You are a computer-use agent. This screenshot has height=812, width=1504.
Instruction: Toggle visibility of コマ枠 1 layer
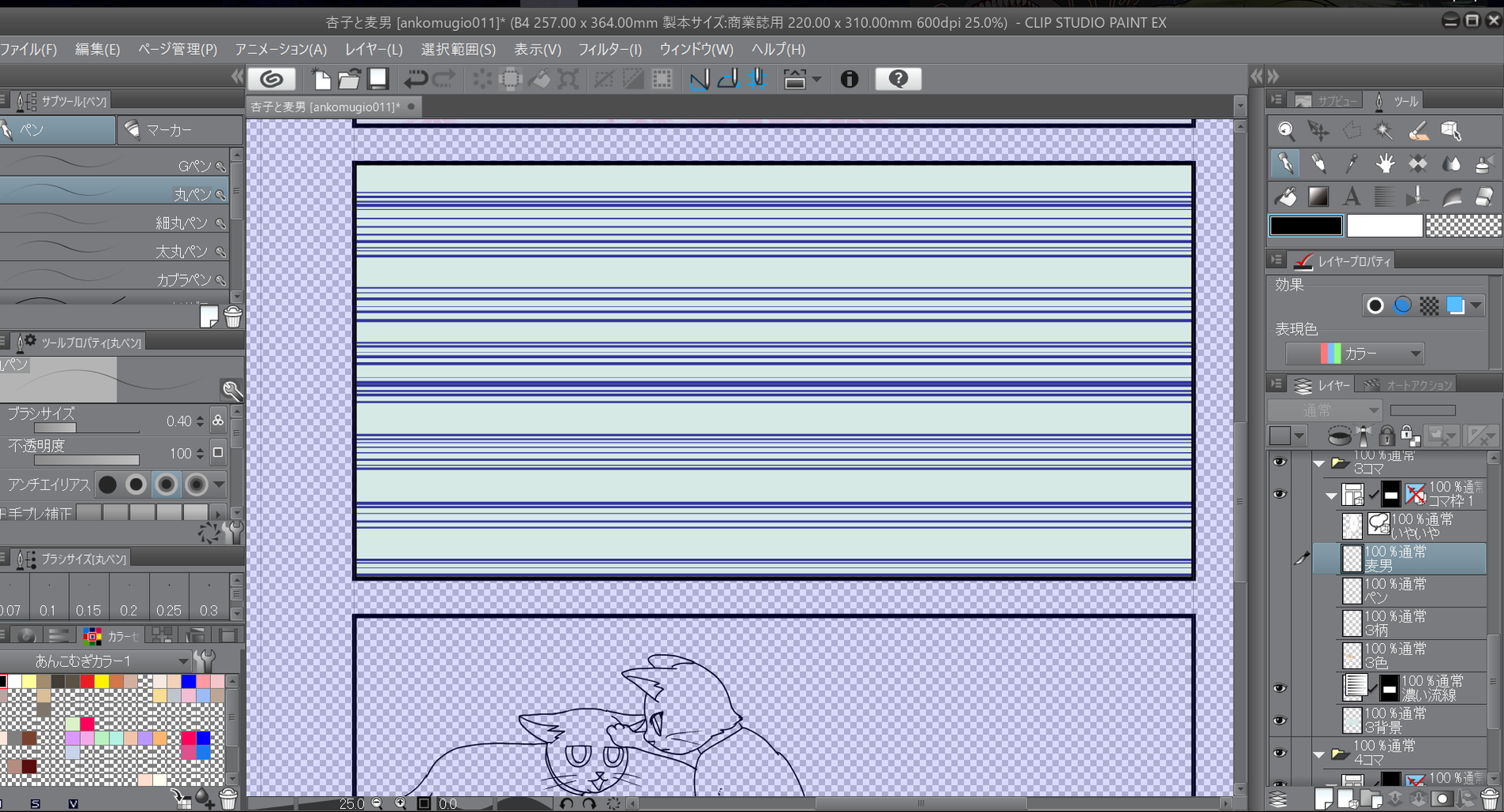[1280, 494]
